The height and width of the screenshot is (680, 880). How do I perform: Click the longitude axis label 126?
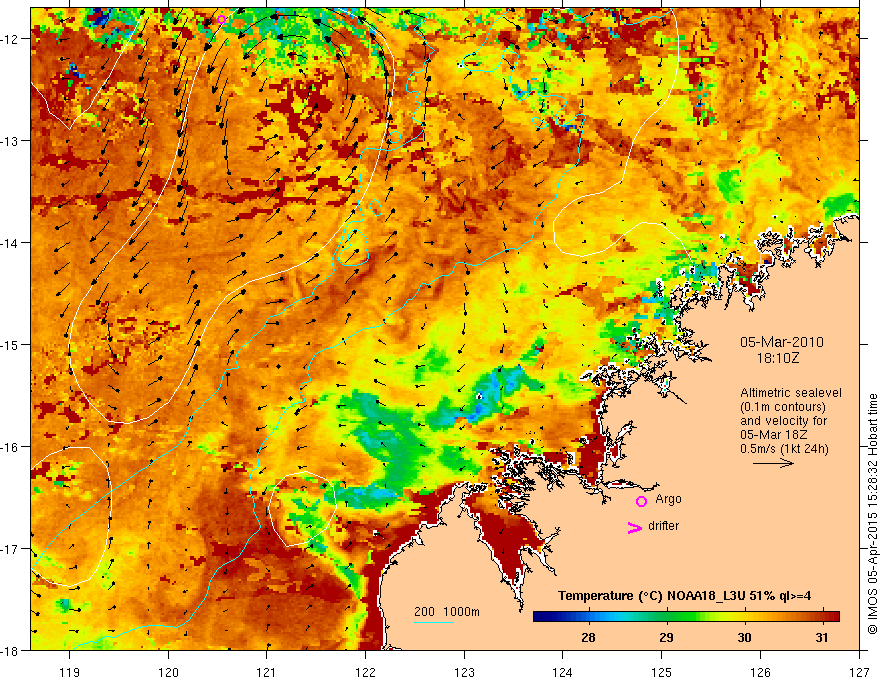click(760, 672)
